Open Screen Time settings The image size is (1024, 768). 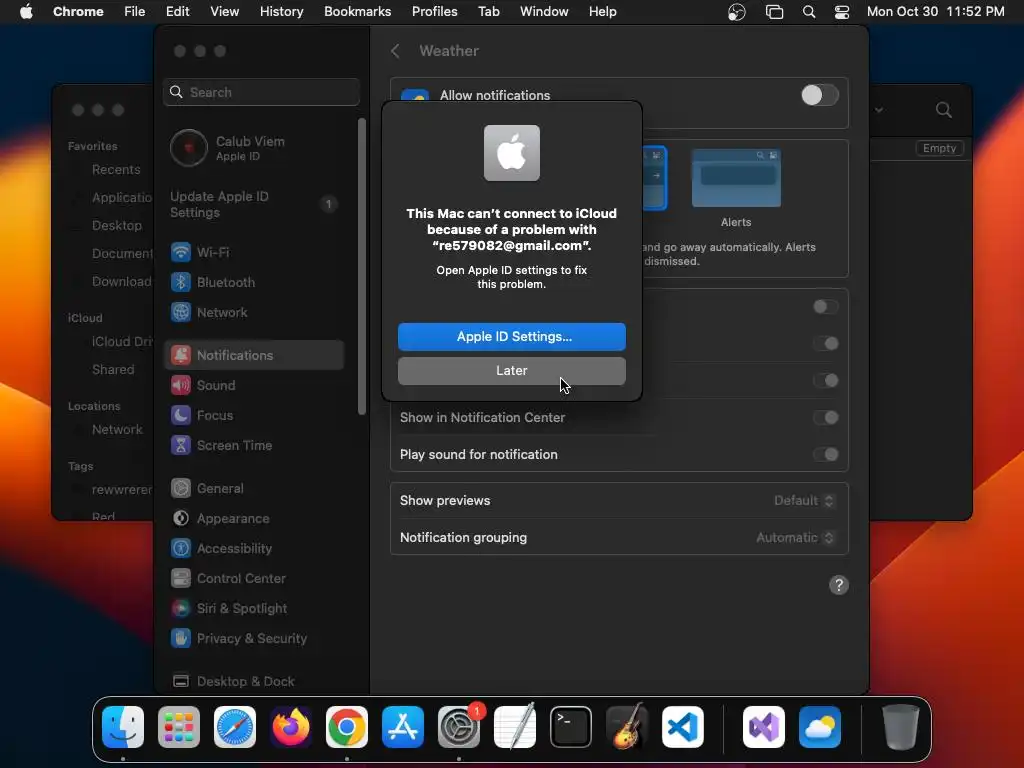point(253,445)
